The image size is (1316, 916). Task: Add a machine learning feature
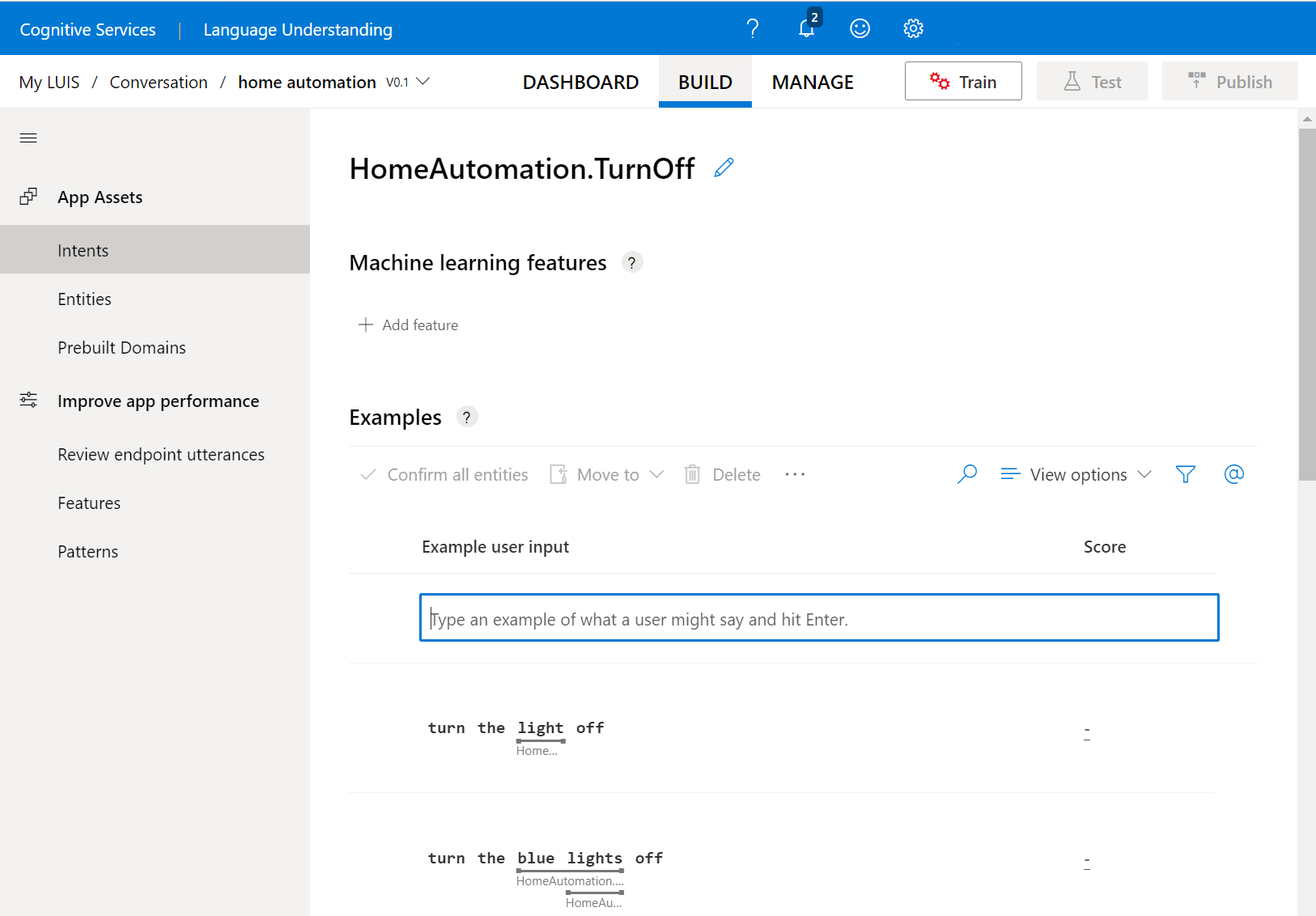coord(408,324)
